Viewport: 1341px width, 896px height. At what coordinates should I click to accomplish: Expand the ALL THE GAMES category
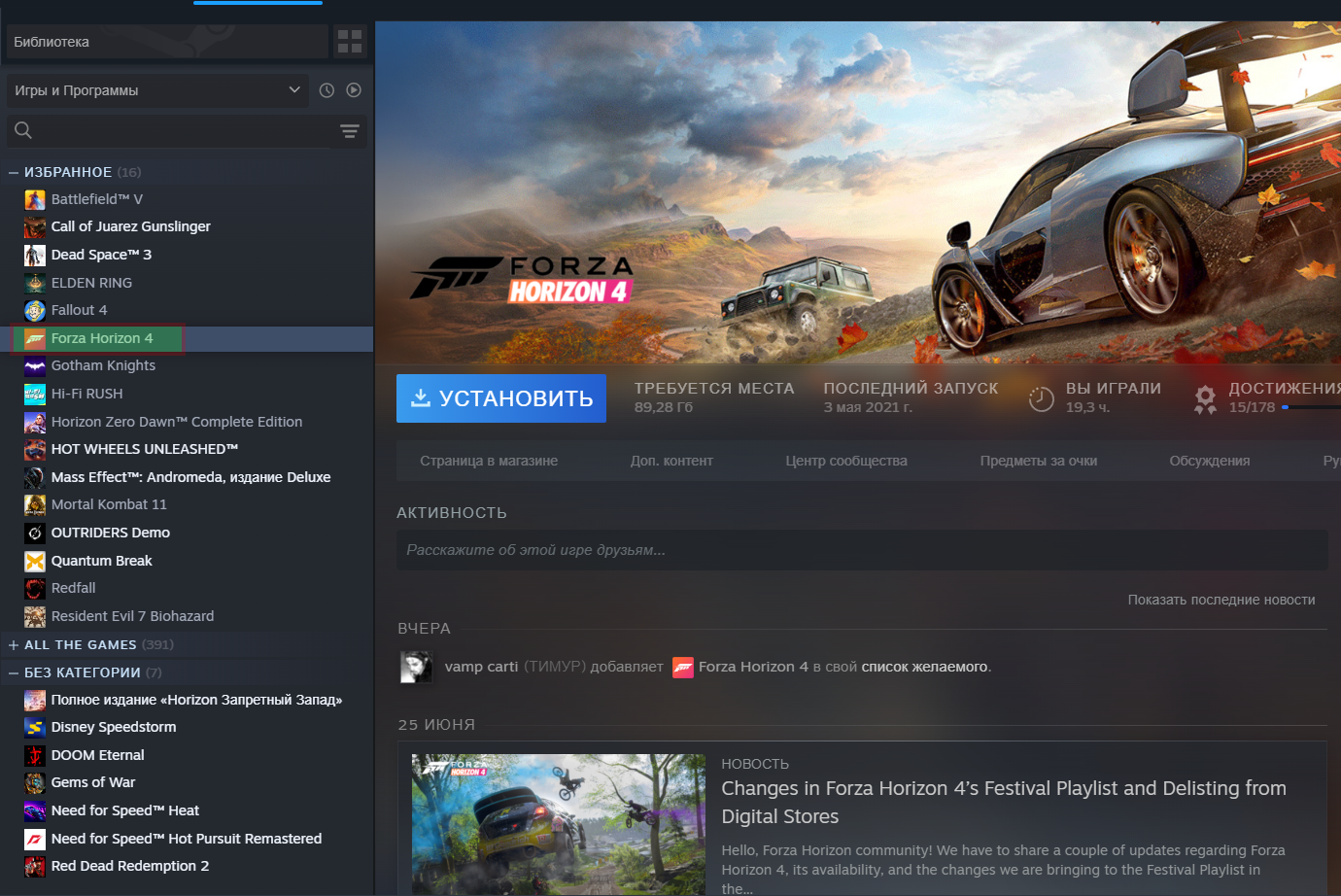[14, 644]
